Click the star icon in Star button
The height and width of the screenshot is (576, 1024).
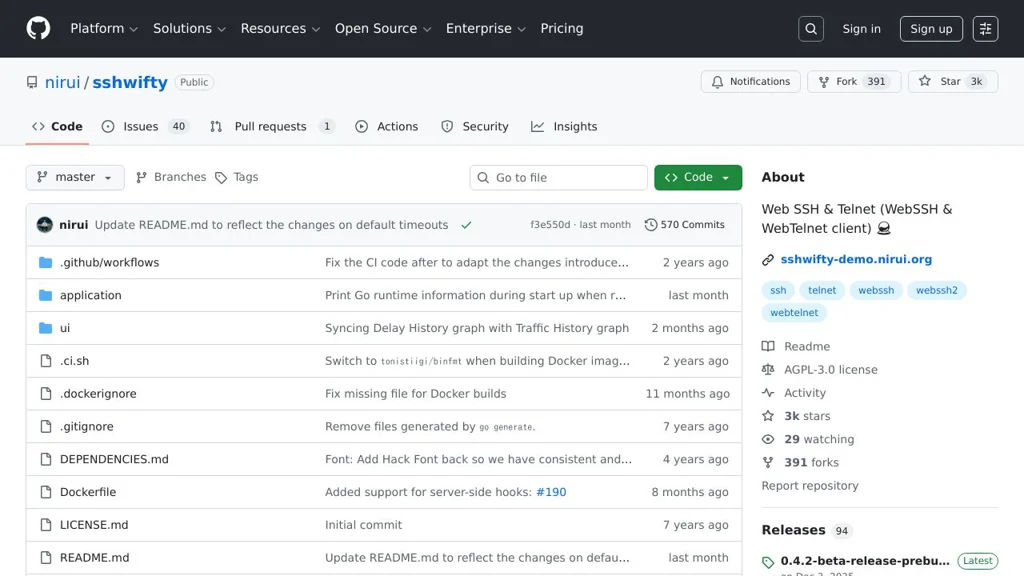925,81
